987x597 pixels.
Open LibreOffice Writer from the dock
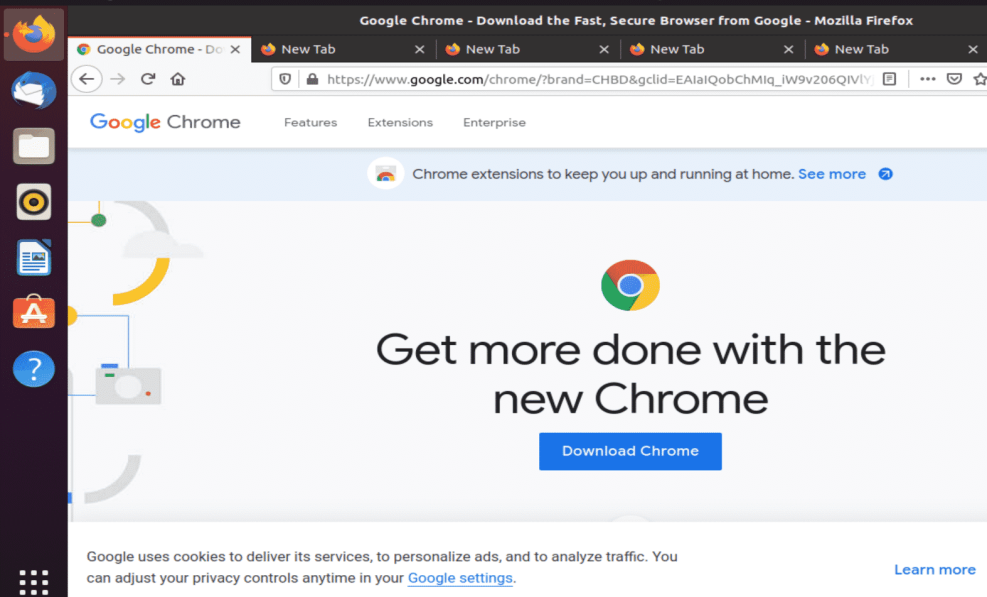(33, 257)
